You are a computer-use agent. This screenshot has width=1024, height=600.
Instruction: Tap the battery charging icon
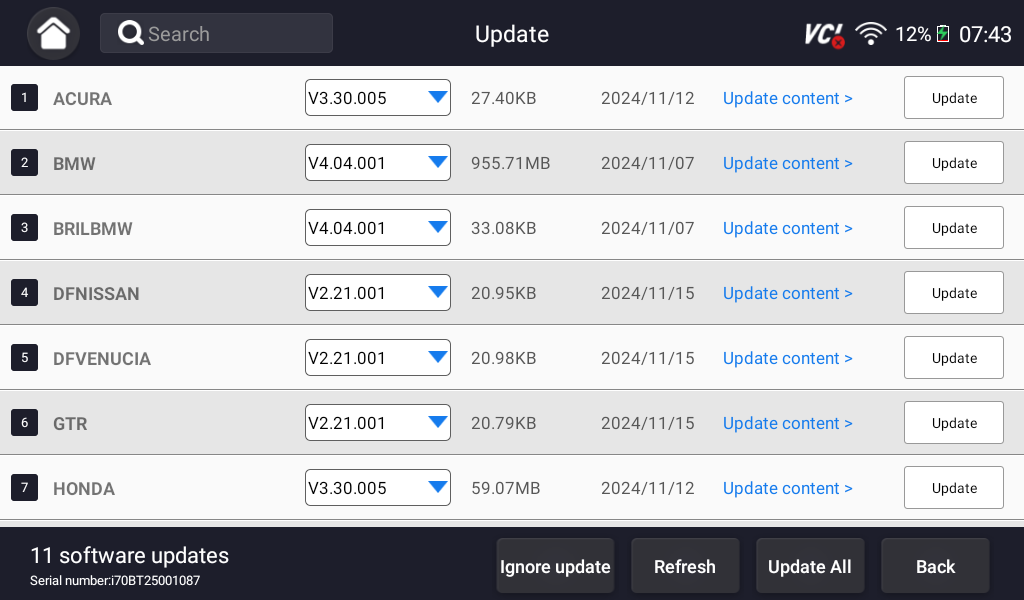[943, 34]
